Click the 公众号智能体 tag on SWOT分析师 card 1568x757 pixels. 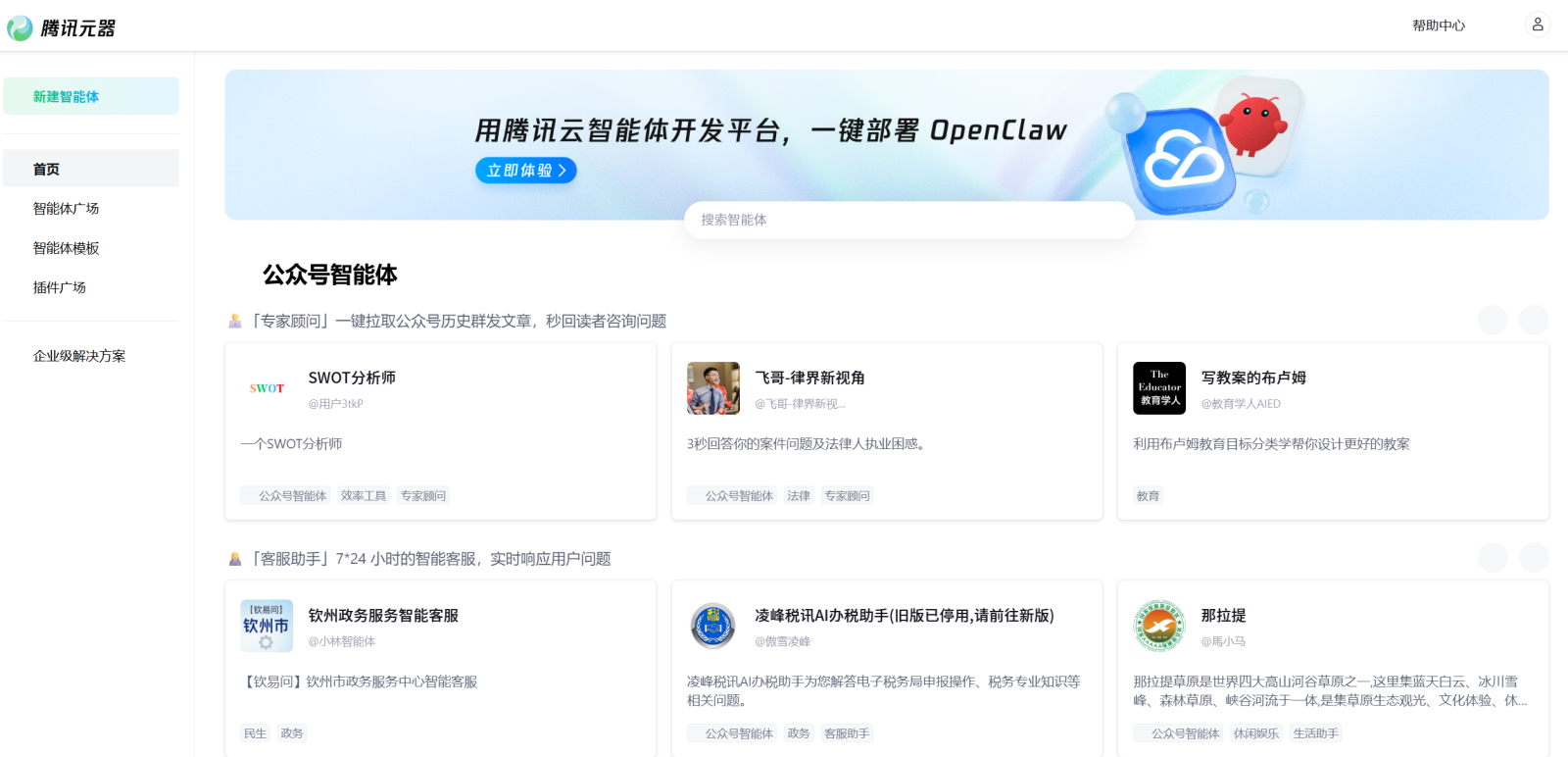pyautogui.click(x=286, y=496)
